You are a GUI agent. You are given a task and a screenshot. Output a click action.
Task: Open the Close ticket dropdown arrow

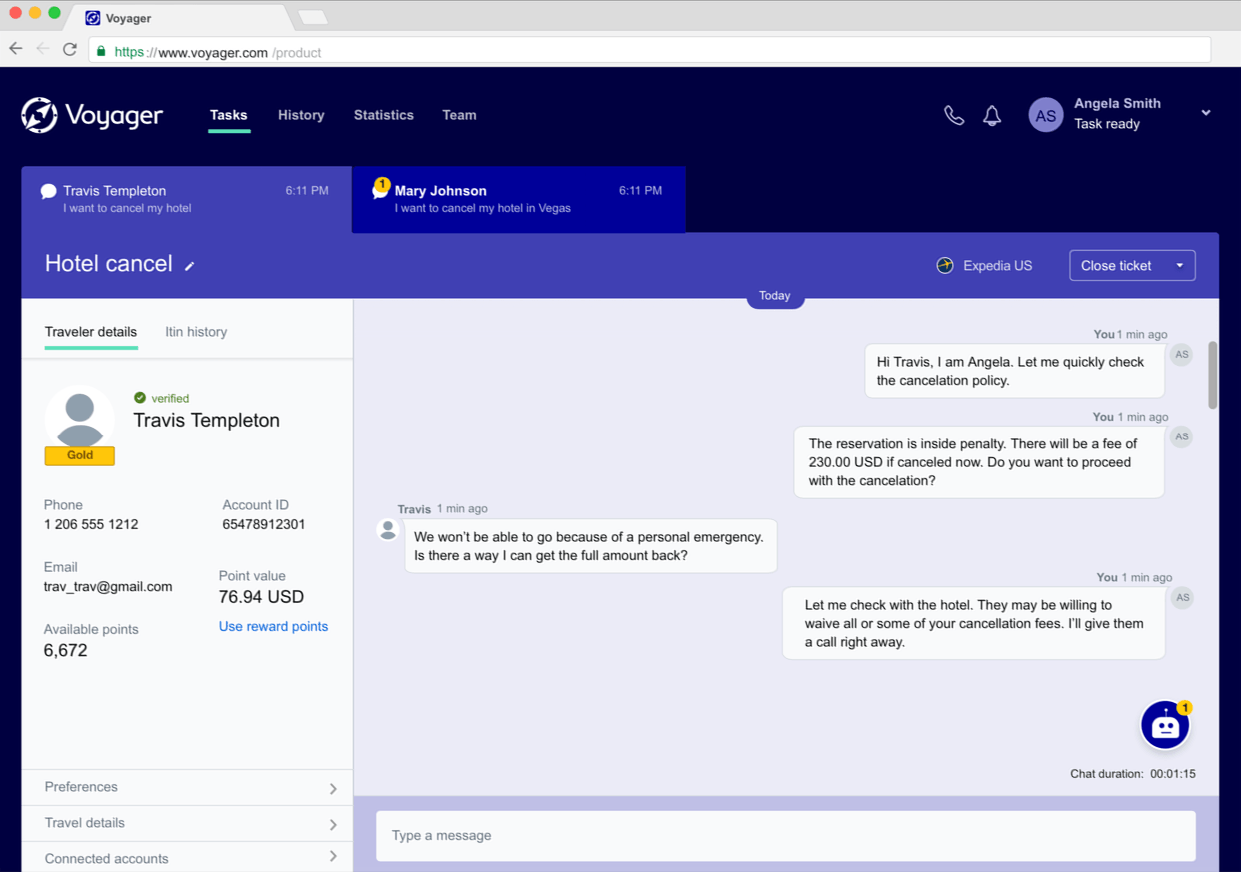tap(1180, 265)
